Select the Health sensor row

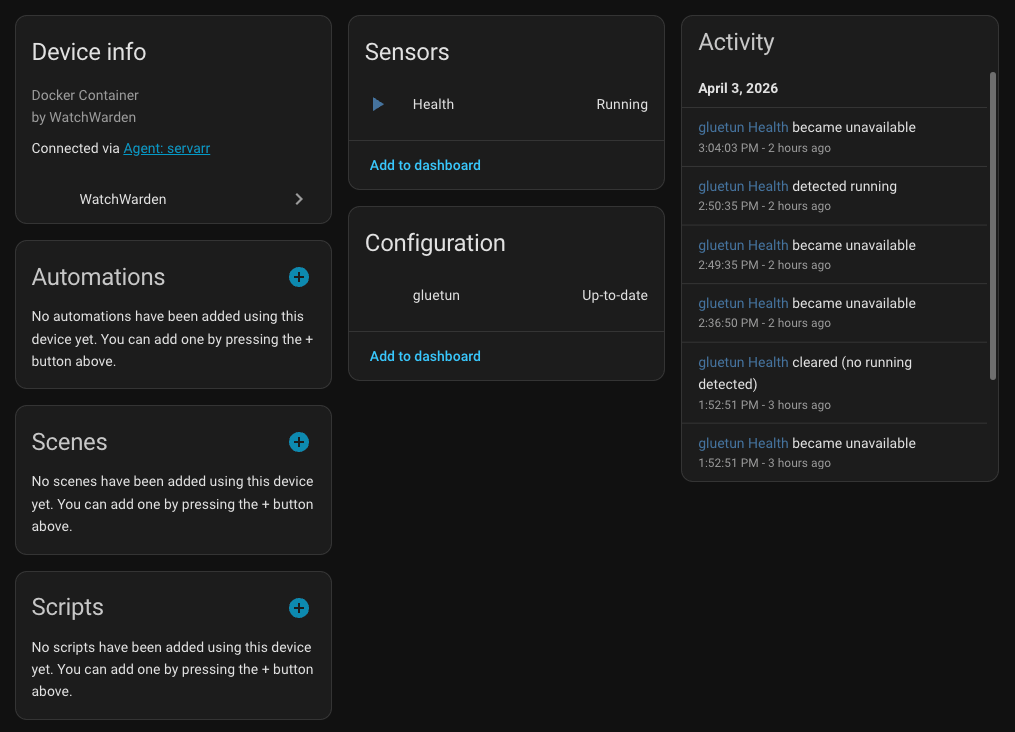[x=434, y=104]
